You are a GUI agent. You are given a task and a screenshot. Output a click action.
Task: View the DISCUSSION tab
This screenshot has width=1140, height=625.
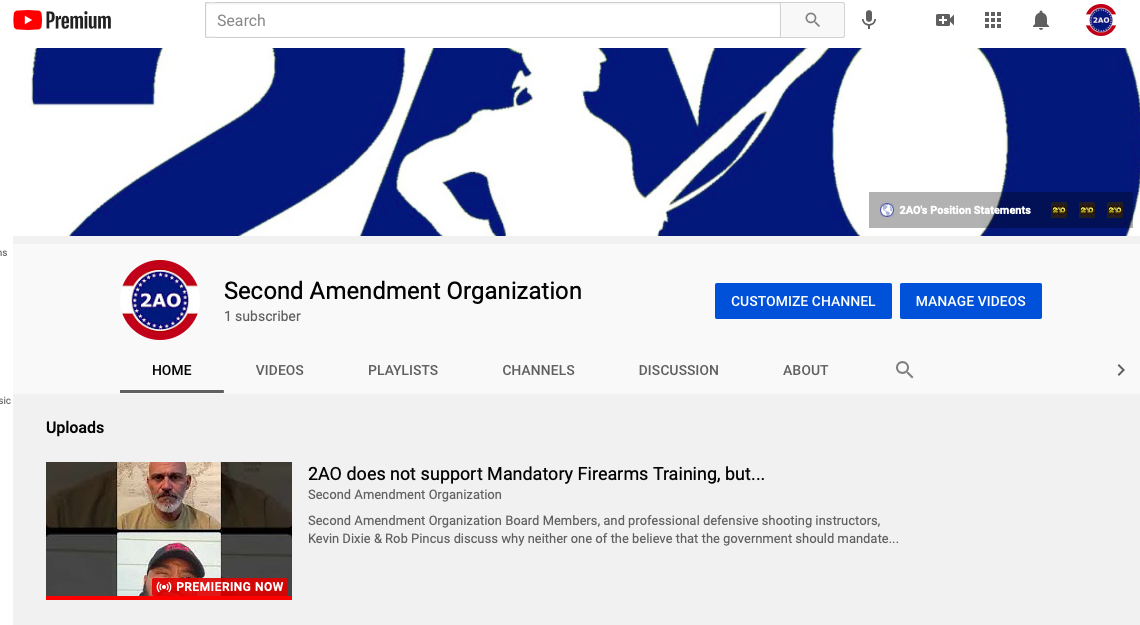pos(678,371)
